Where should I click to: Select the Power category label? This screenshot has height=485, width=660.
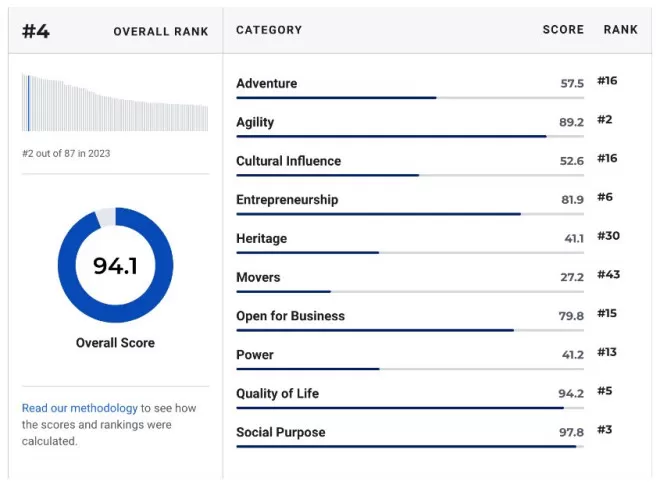(x=255, y=355)
